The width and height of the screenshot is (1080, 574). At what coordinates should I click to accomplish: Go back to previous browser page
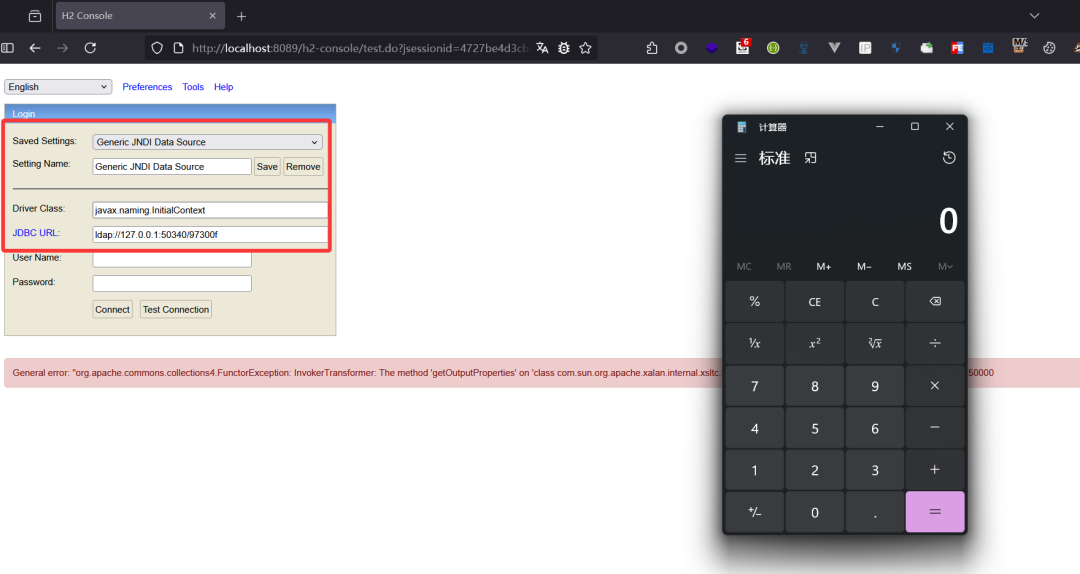[35, 48]
